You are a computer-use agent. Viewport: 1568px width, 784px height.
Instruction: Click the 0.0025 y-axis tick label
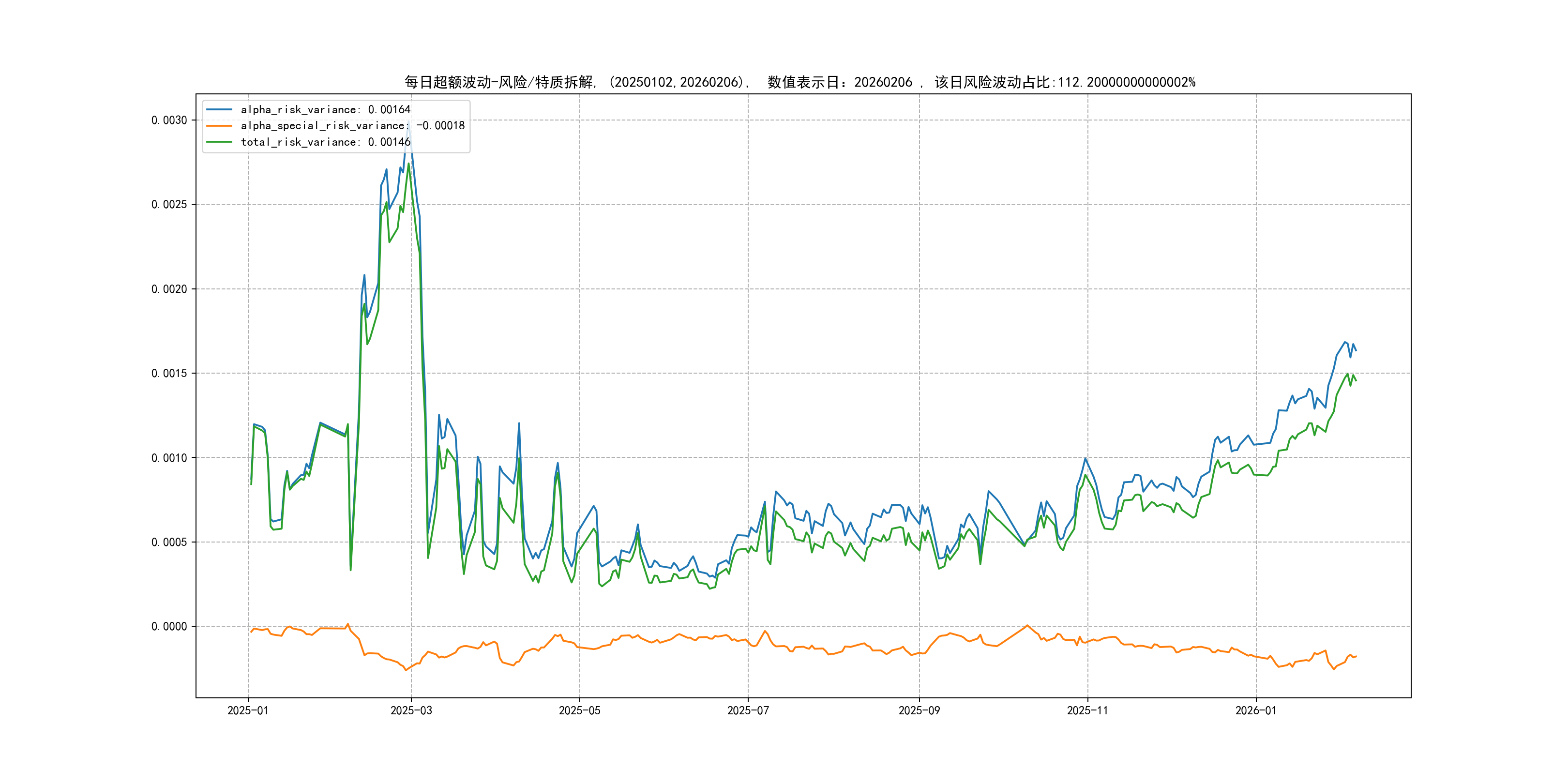click(169, 205)
